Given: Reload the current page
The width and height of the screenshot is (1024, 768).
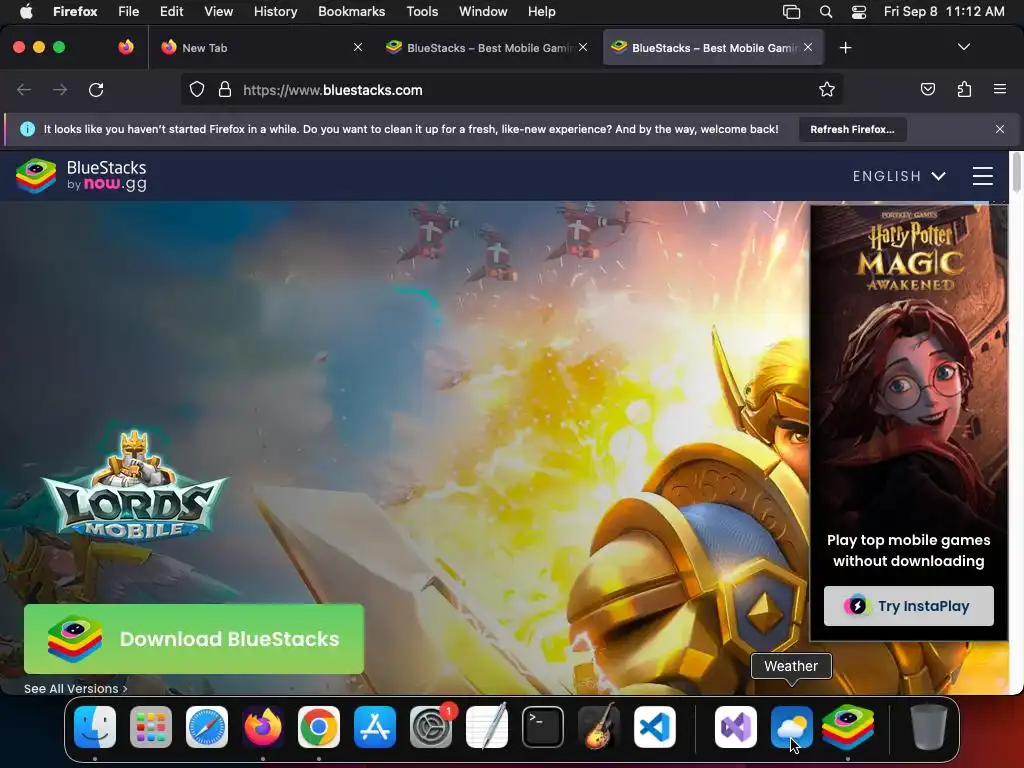Looking at the screenshot, I should click(96, 89).
